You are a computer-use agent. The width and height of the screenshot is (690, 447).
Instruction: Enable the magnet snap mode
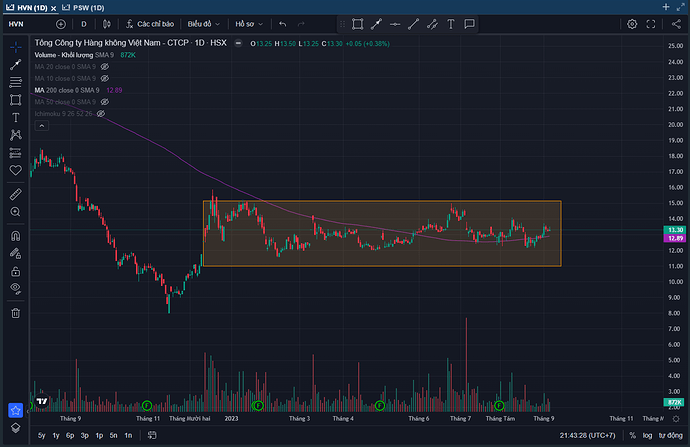click(16, 236)
